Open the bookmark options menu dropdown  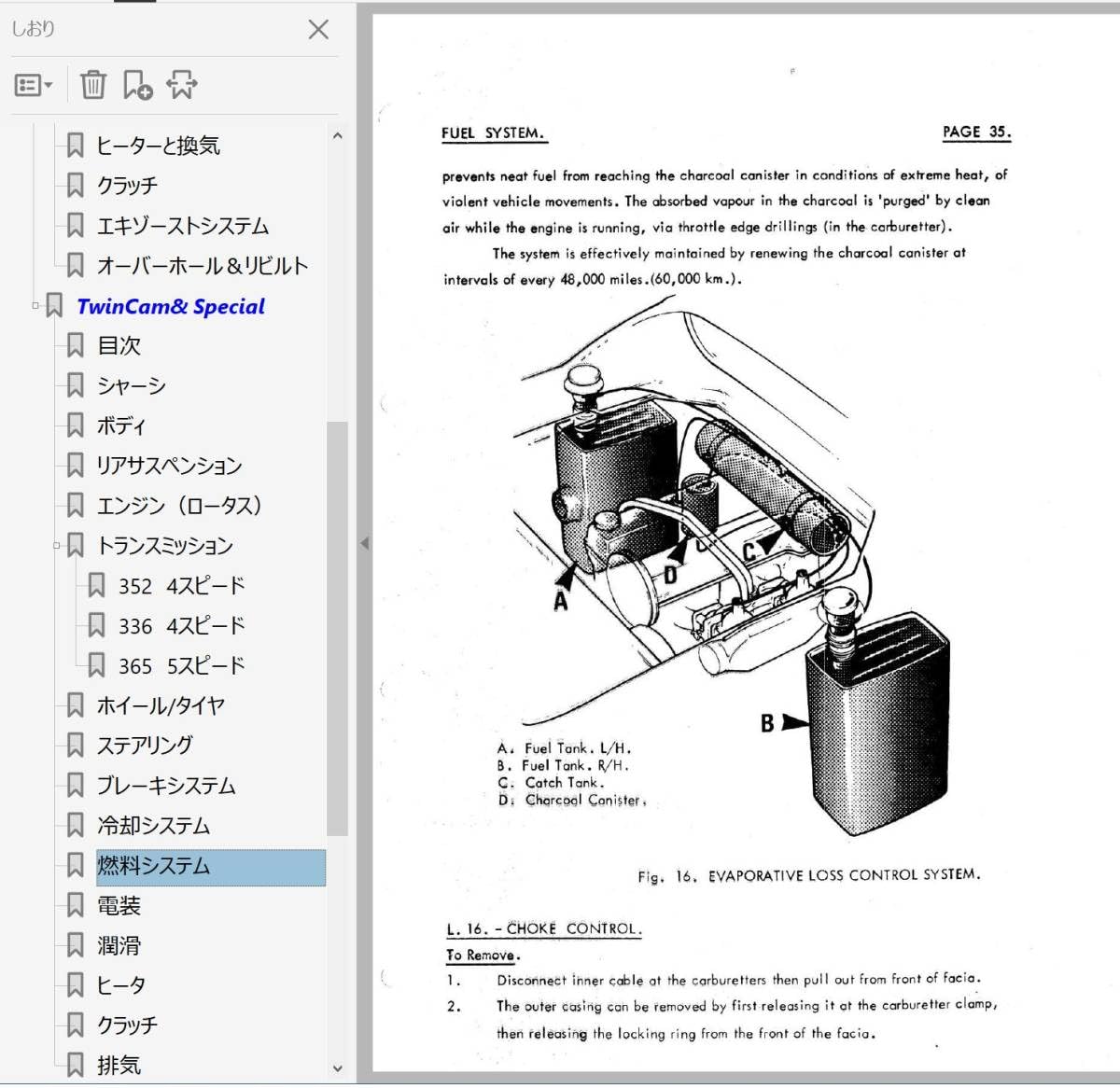click(x=34, y=86)
